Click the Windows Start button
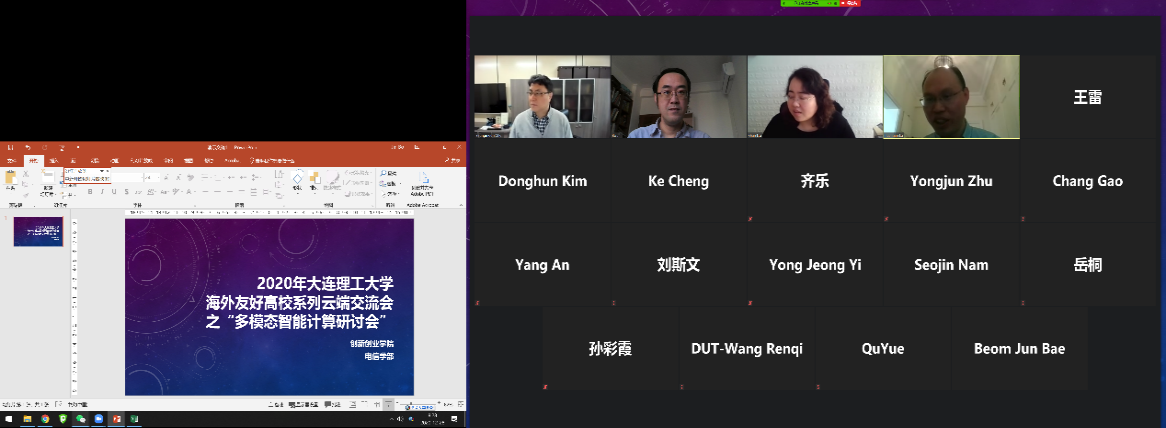 (x=7, y=419)
